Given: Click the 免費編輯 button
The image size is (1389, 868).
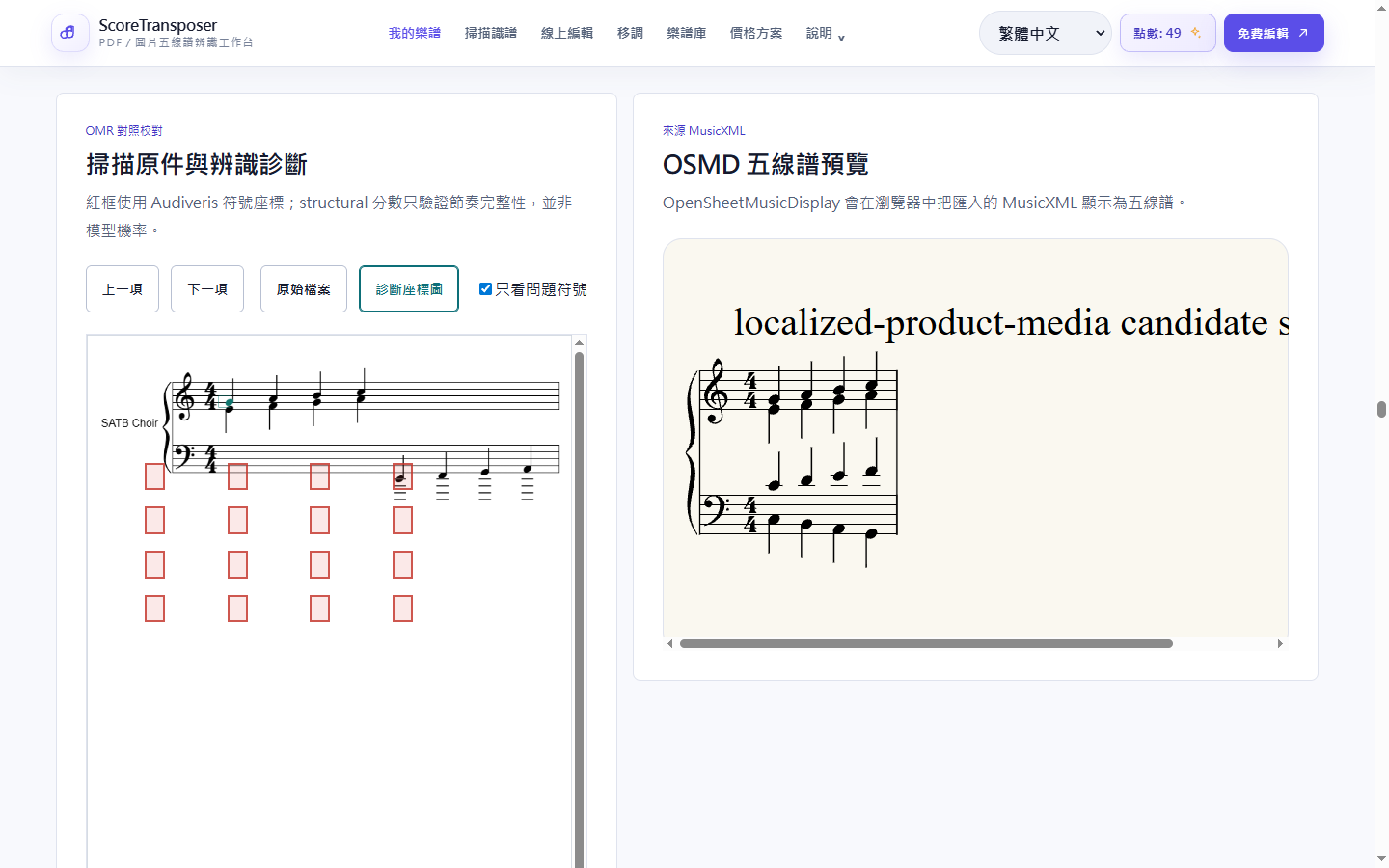Looking at the screenshot, I should [x=1273, y=33].
